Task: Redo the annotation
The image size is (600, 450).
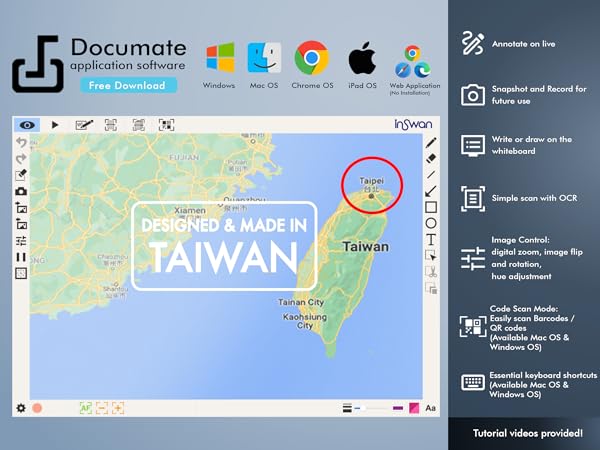Action: (x=21, y=158)
